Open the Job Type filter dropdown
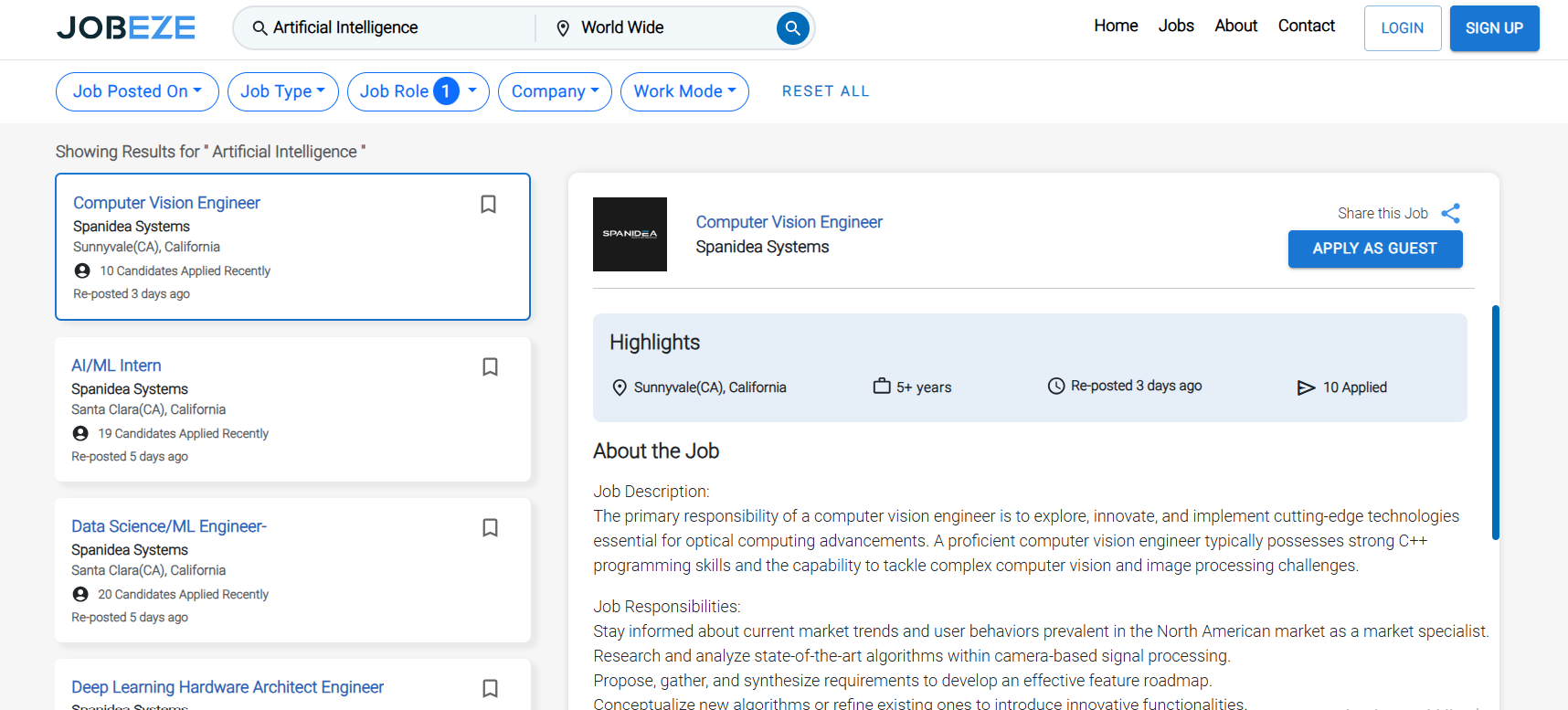 [x=283, y=91]
